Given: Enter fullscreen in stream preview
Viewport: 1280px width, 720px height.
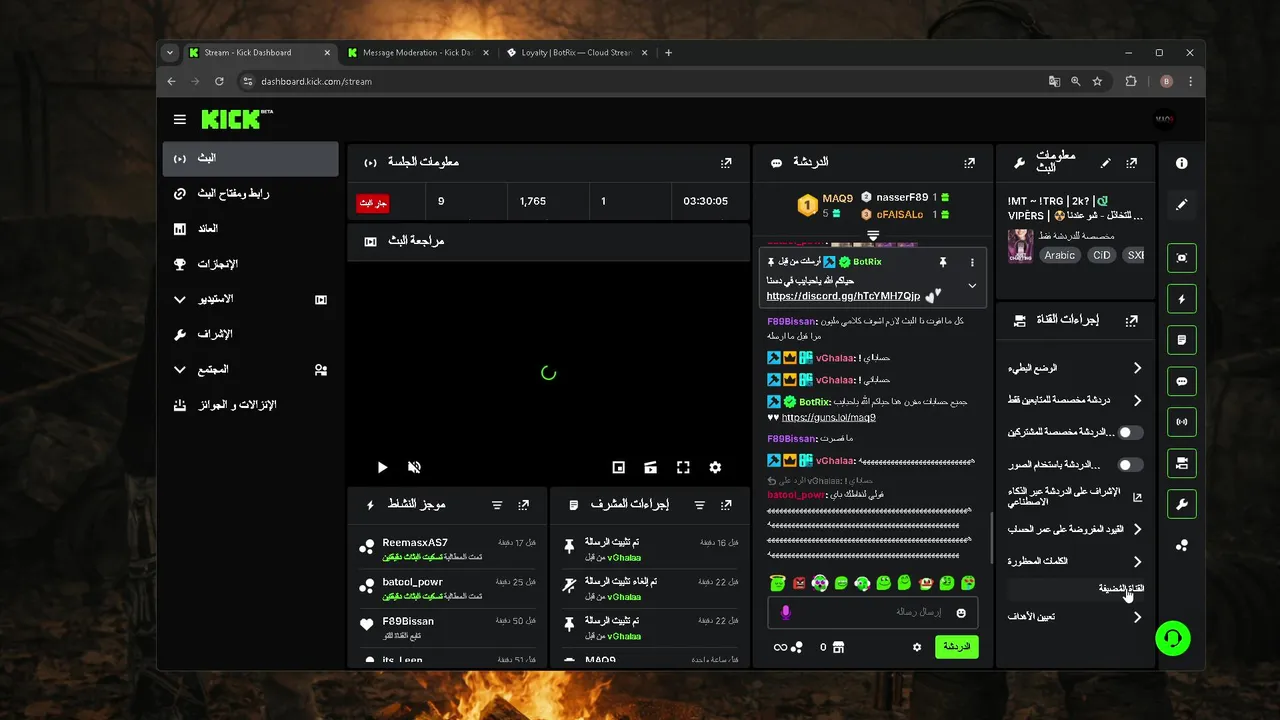Looking at the screenshot, I should (683, 467).
